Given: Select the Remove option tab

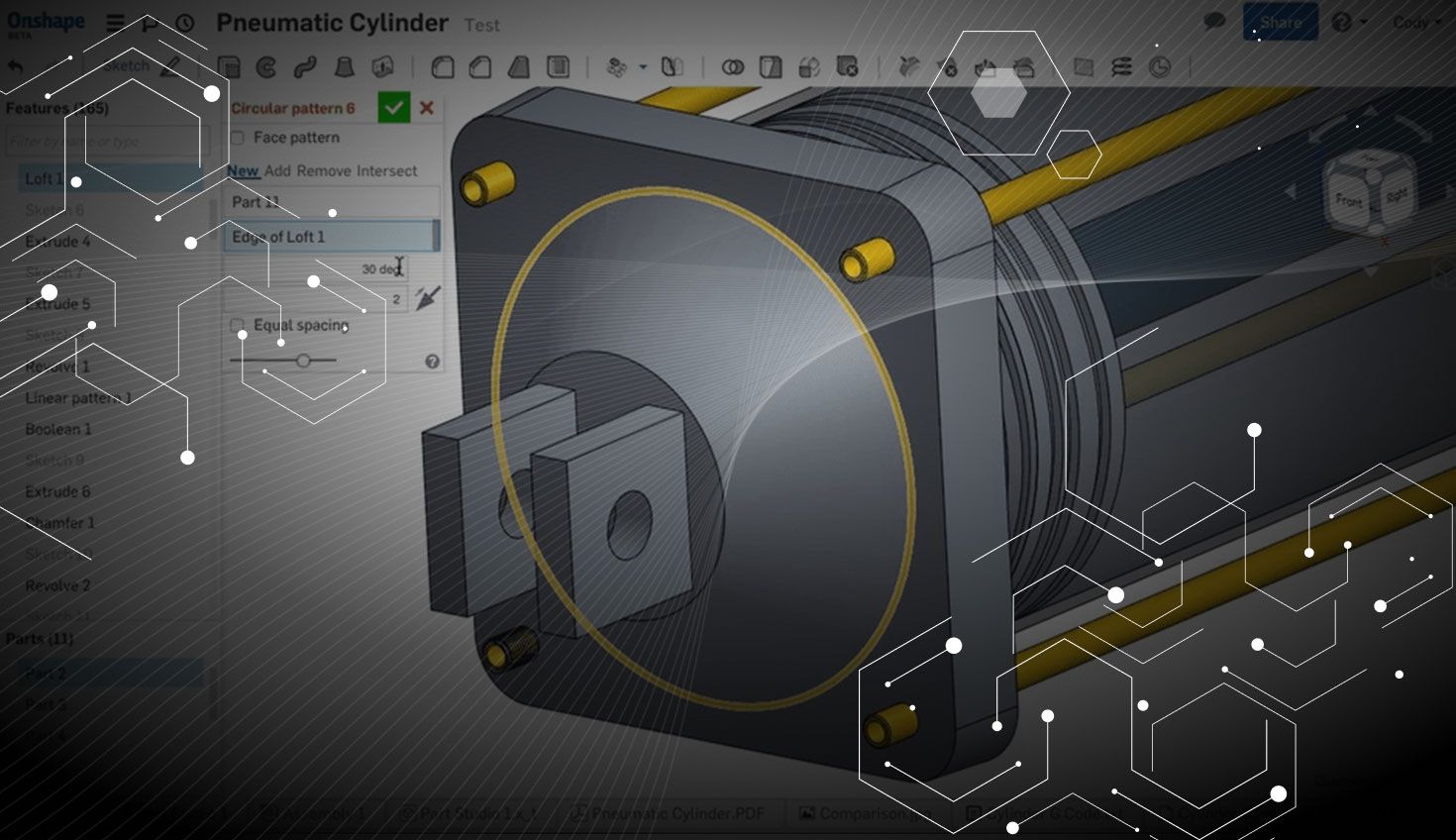Looking at the screenshot, I should pos(324,170).
